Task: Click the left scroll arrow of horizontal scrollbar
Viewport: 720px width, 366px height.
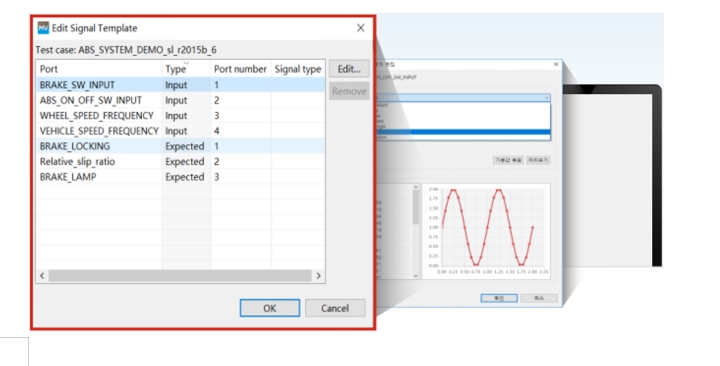Action: 42,276
